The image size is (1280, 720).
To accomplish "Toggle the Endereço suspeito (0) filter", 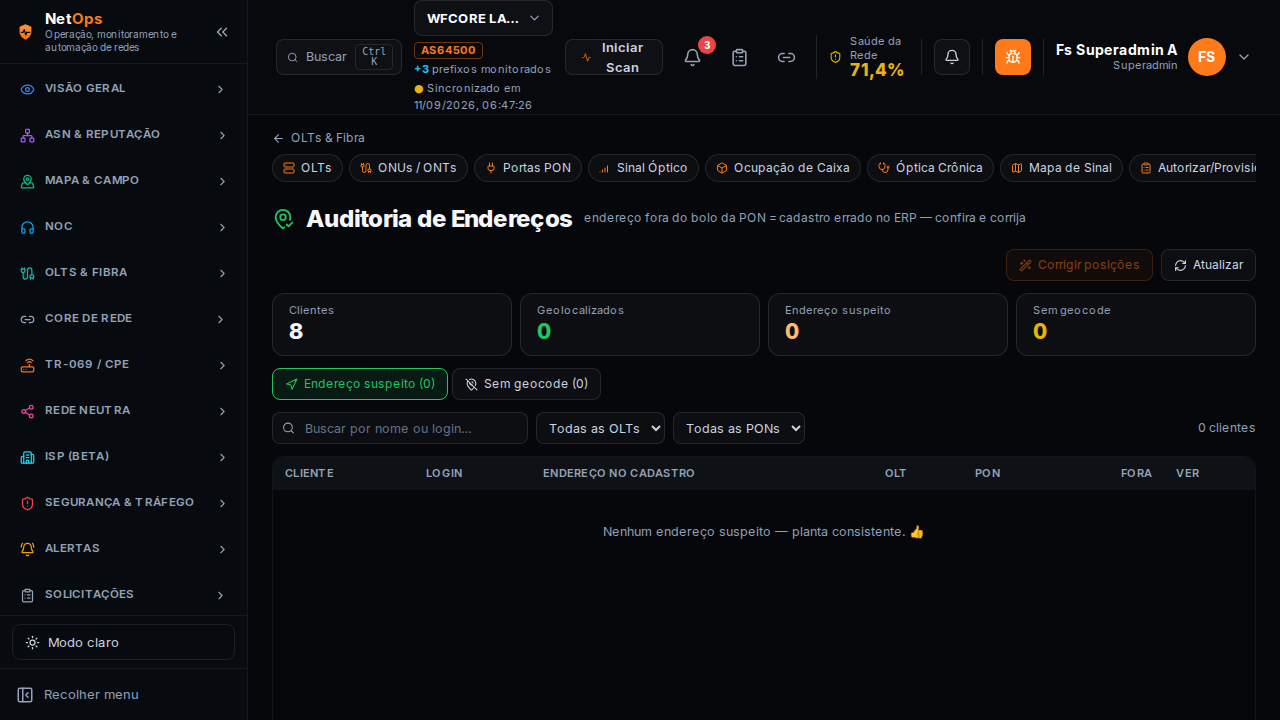I will [x=360, y=384].
